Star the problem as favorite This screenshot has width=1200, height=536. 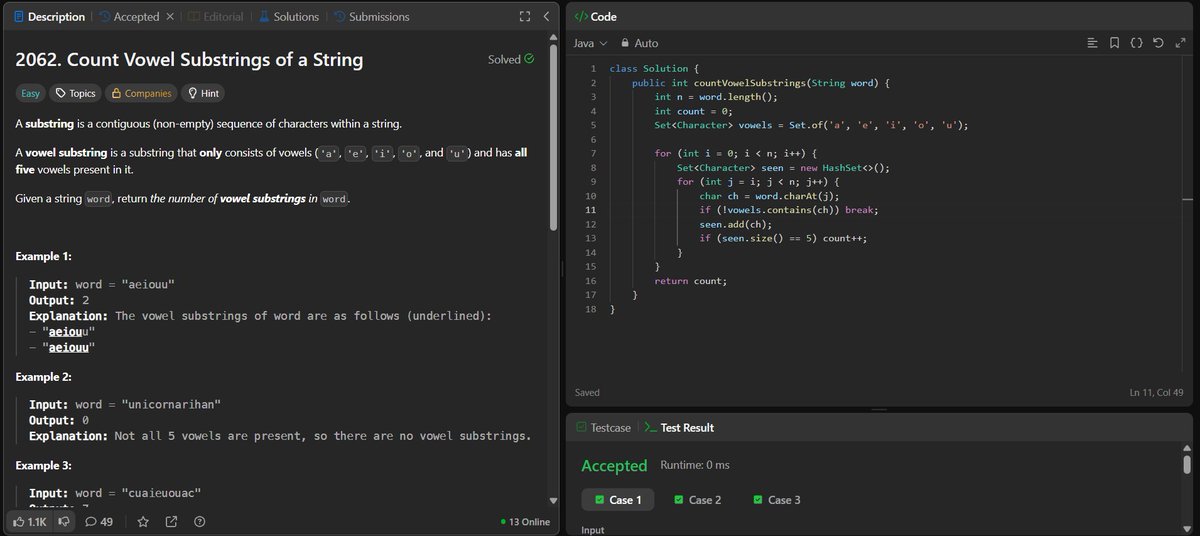coord(143,521)
